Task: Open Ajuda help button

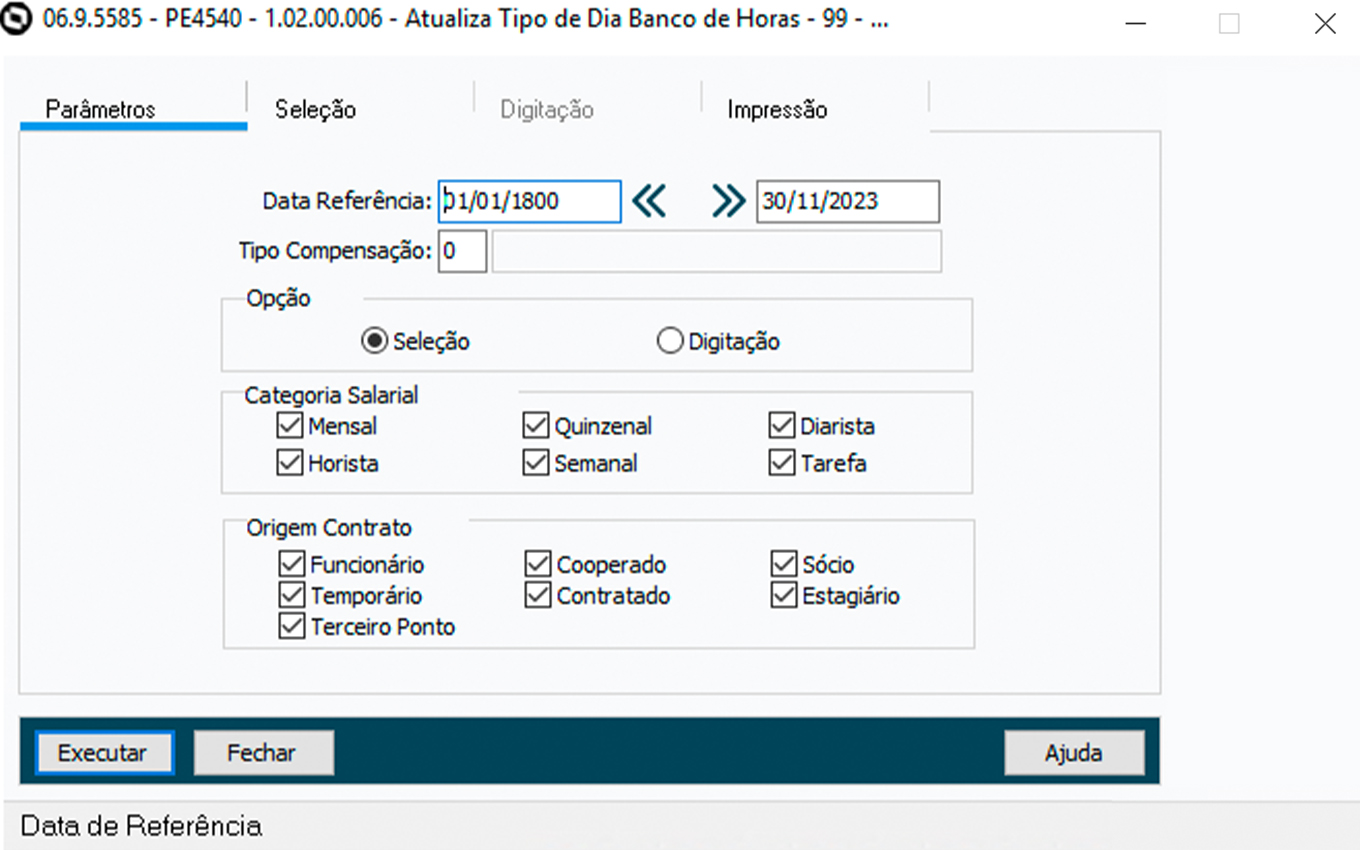Action: pos(1073,753)
